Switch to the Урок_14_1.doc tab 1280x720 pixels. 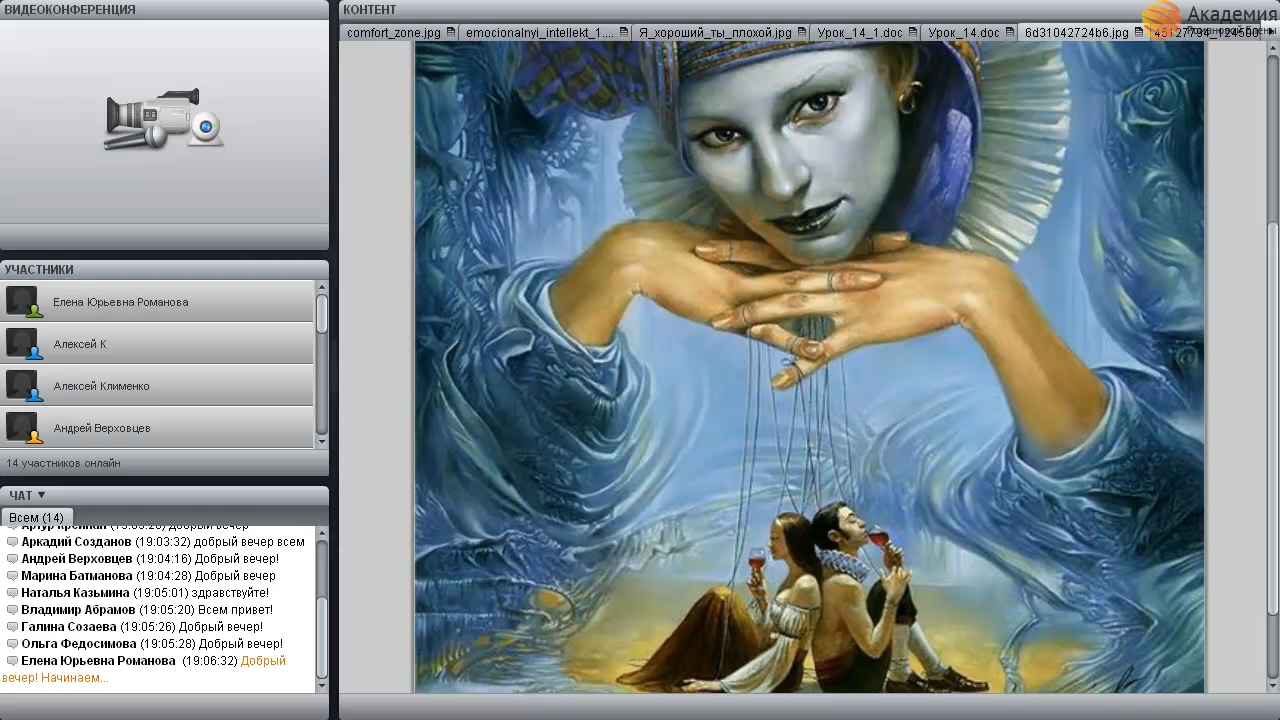click(866, 33)
